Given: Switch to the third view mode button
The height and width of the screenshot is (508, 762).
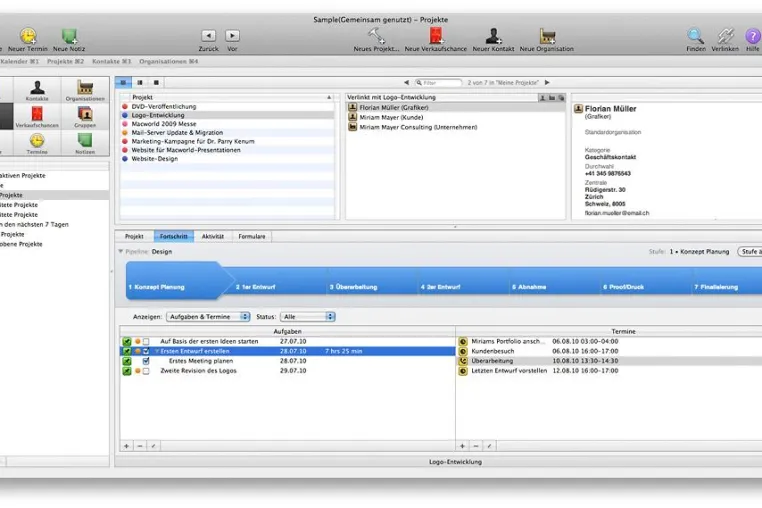Looking at the screenshot, I should [156, 83].
